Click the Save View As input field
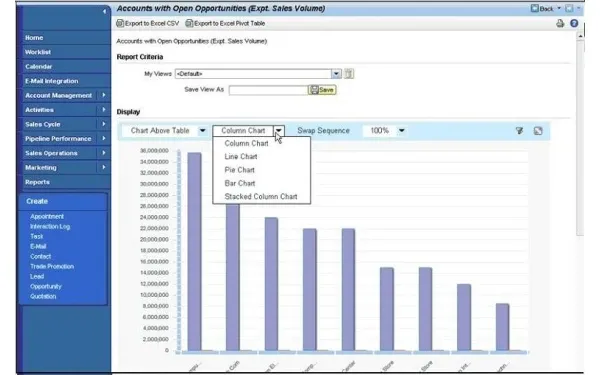The height and width of the screenshot is (375, 600). (x=268, y=90)
